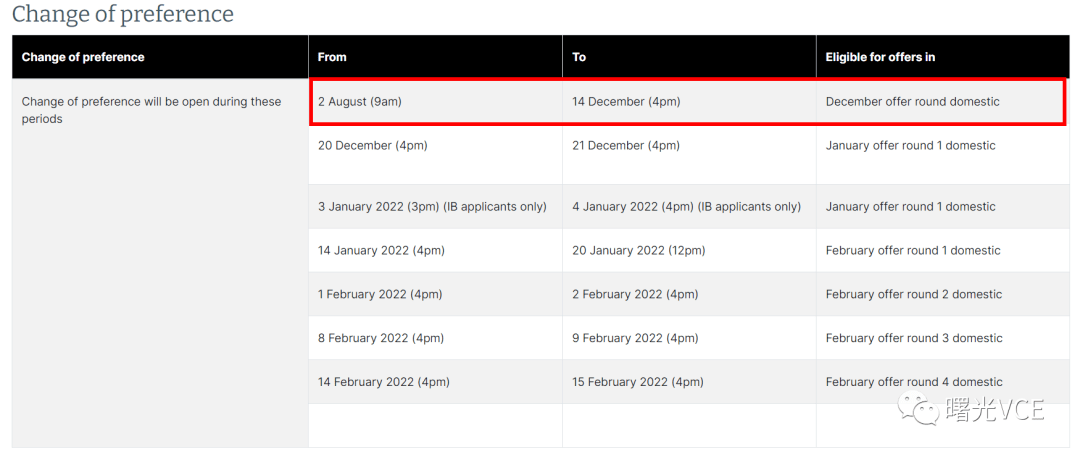
Task: Click '4 January 2022 (4pm)' IB applicants cell
Action: click(x=689, y=207)
